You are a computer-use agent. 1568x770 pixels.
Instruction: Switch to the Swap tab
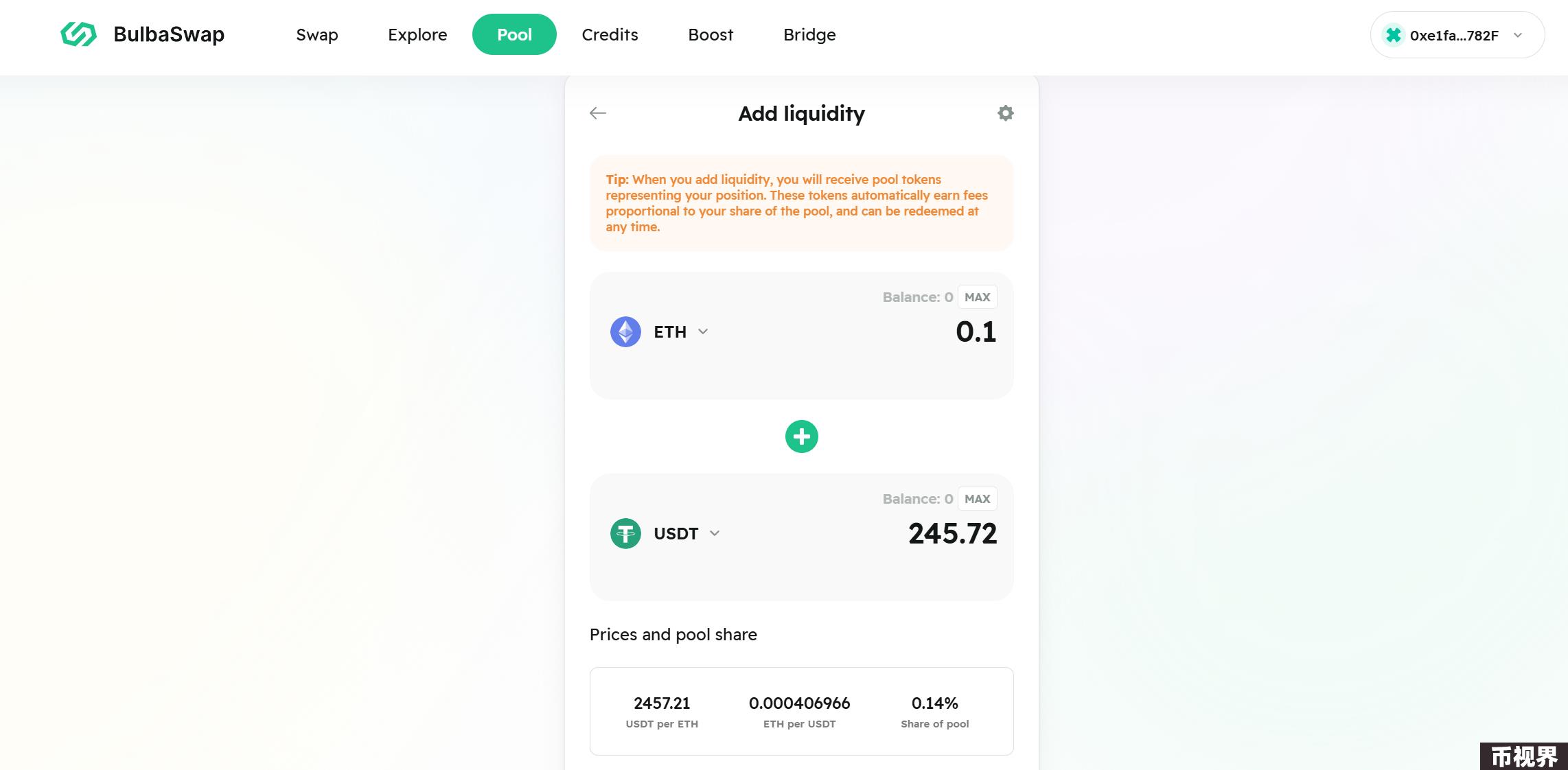coord(317,34)
